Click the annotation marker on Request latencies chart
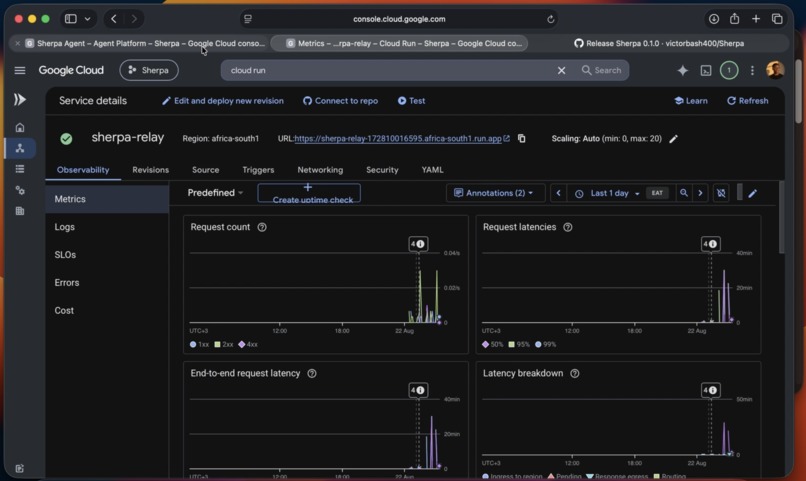The height and width of the screenshot is (481, 806). [710, 244]
